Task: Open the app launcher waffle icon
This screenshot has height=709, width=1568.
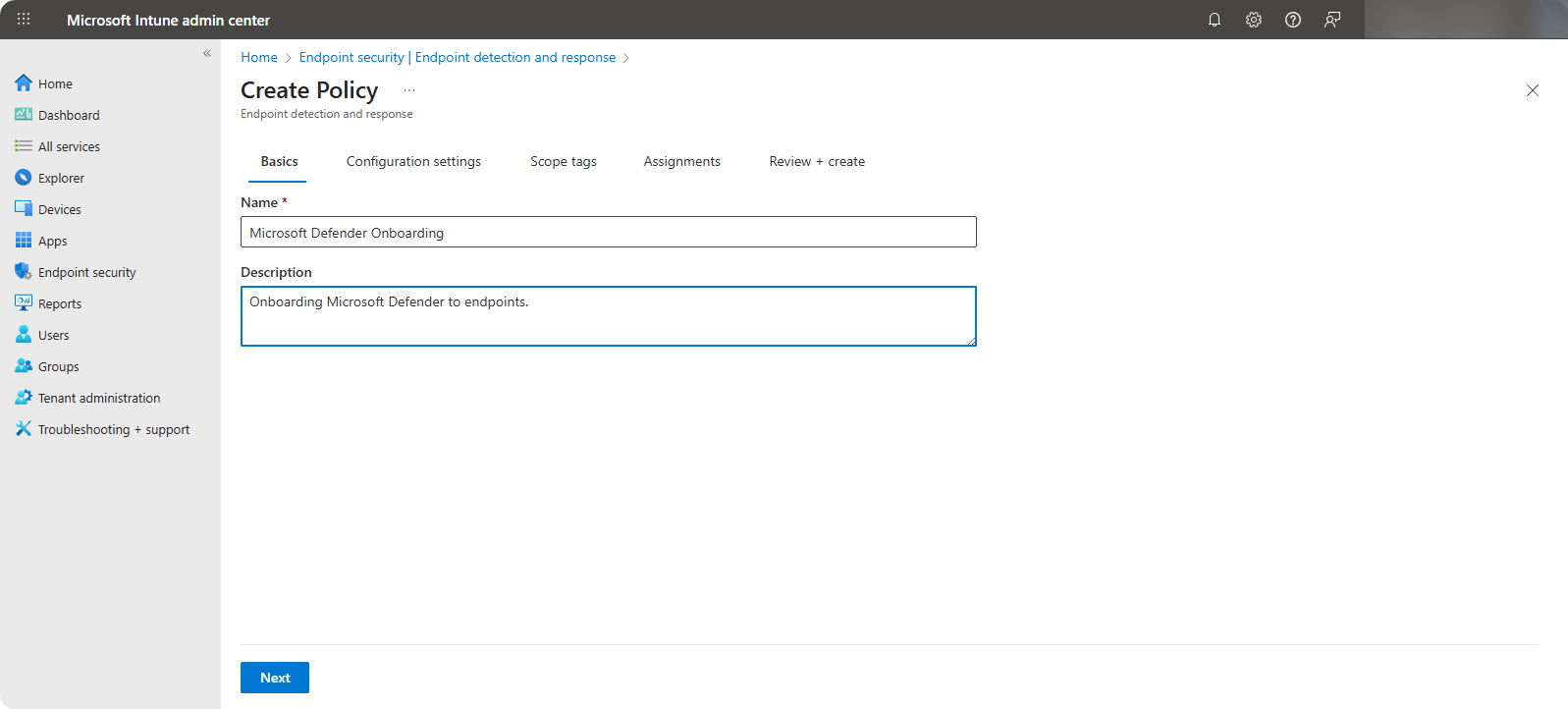Action: 24,20
